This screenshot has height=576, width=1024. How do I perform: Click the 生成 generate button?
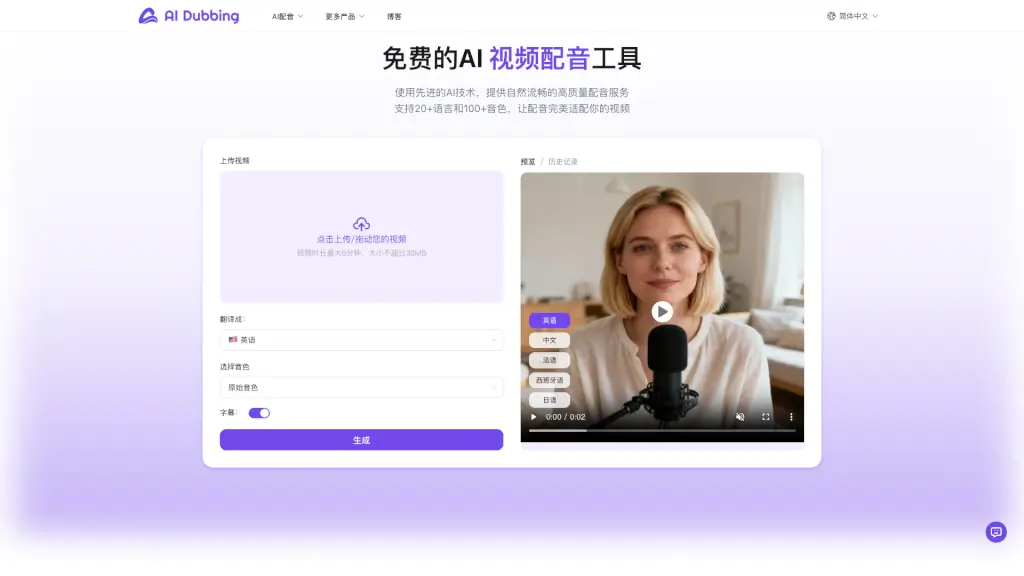[361, 440]
